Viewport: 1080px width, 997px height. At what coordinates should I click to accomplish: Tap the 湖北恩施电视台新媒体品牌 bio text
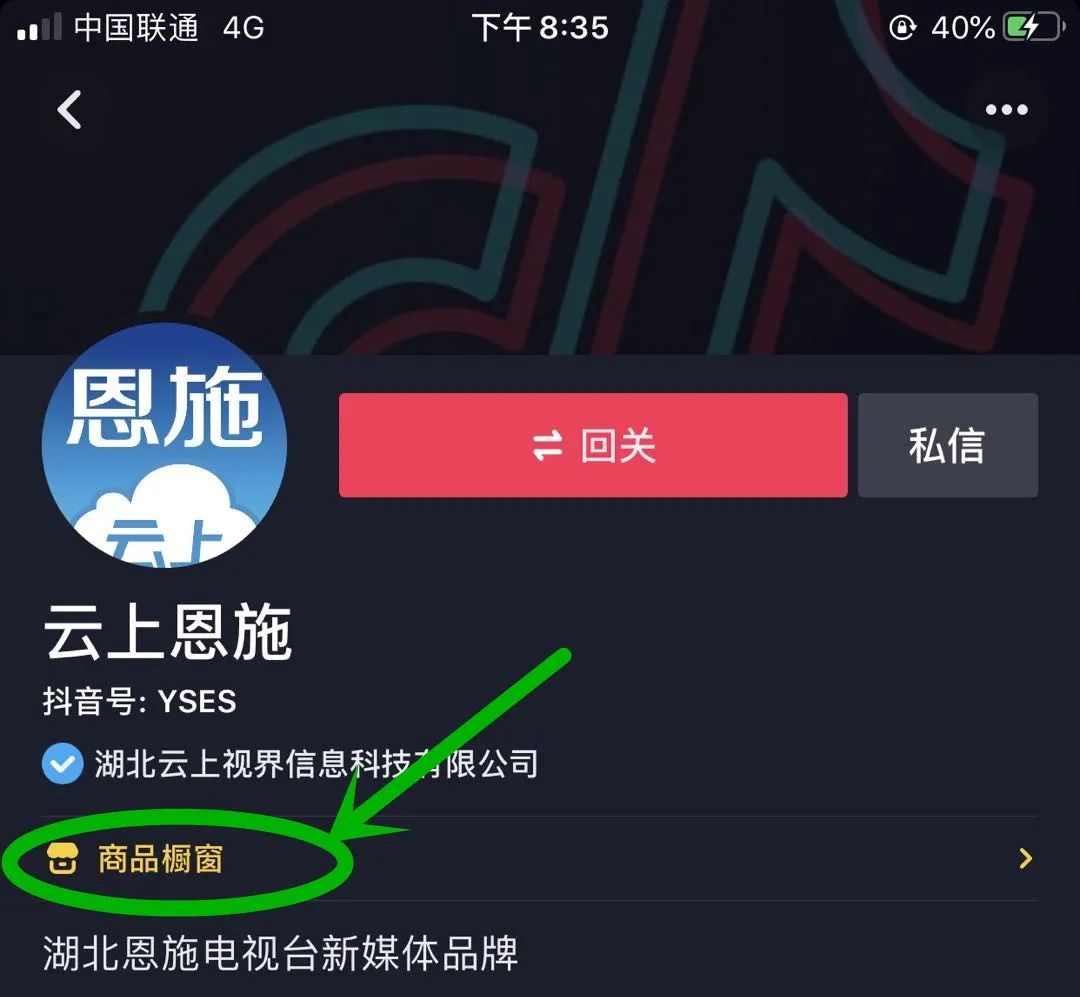280,954
